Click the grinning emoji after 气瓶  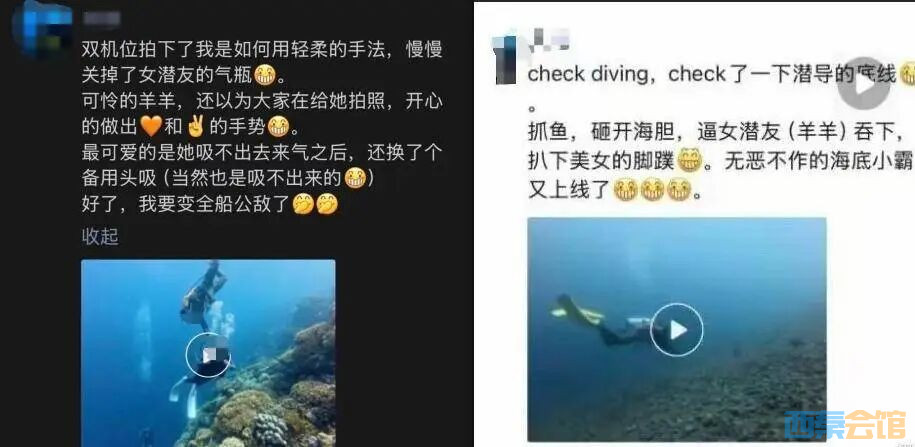[x=266, y=75]
